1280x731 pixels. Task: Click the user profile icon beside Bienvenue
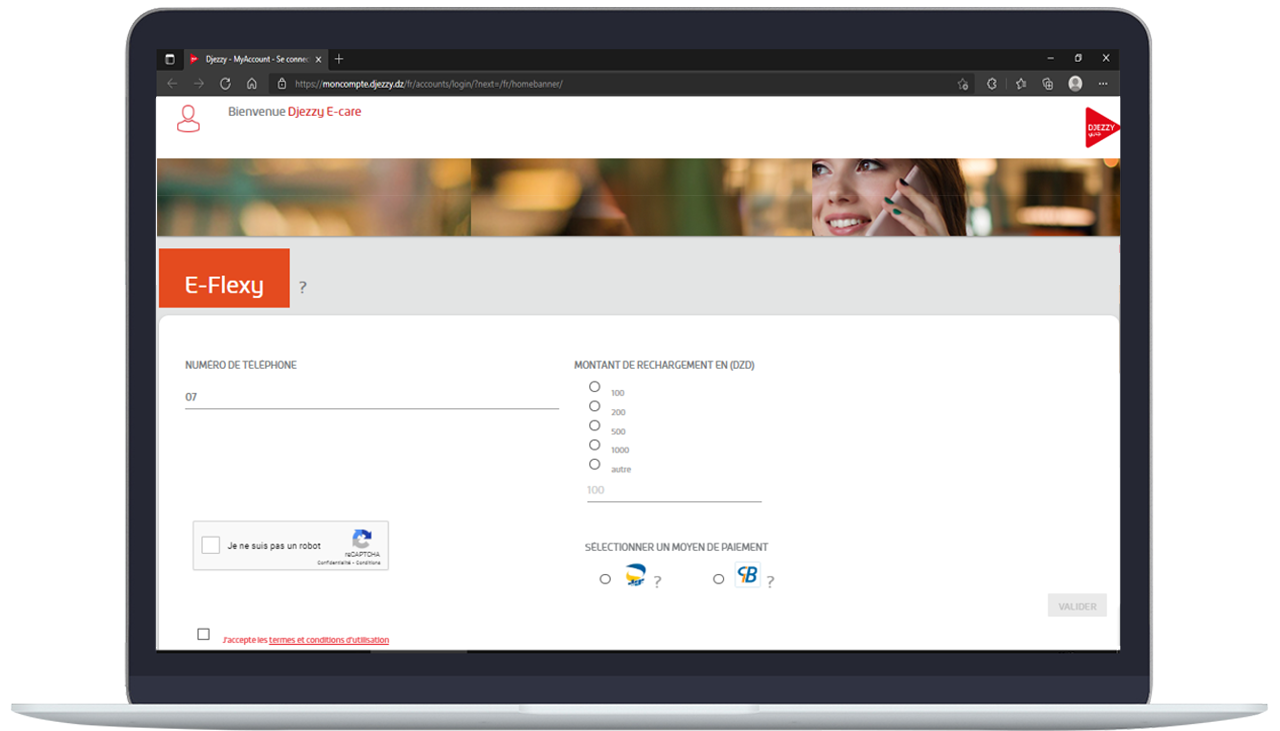click(x=188, y=118)
